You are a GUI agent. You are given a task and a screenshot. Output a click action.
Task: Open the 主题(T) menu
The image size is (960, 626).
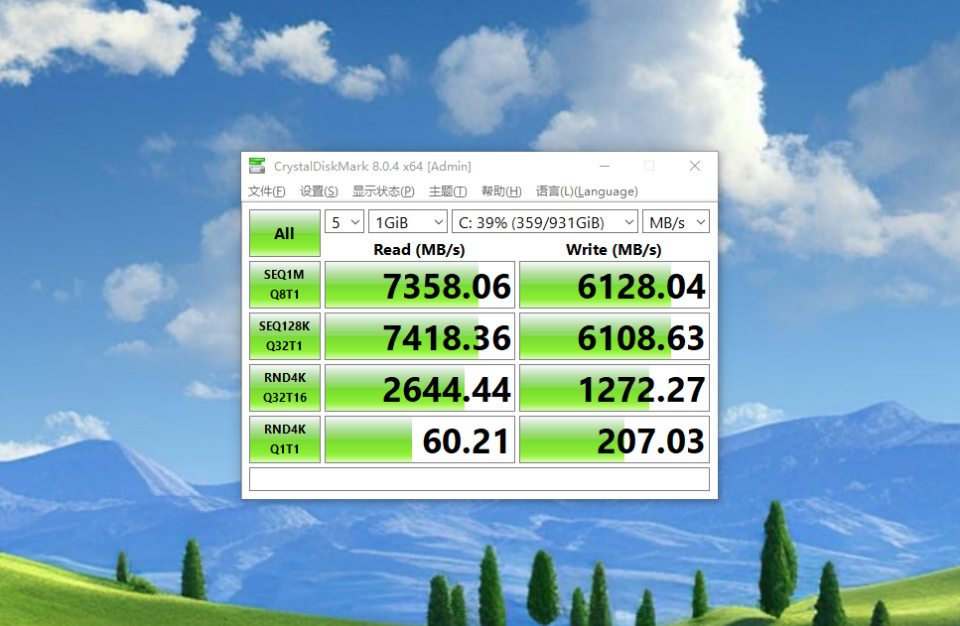point(448,191)
